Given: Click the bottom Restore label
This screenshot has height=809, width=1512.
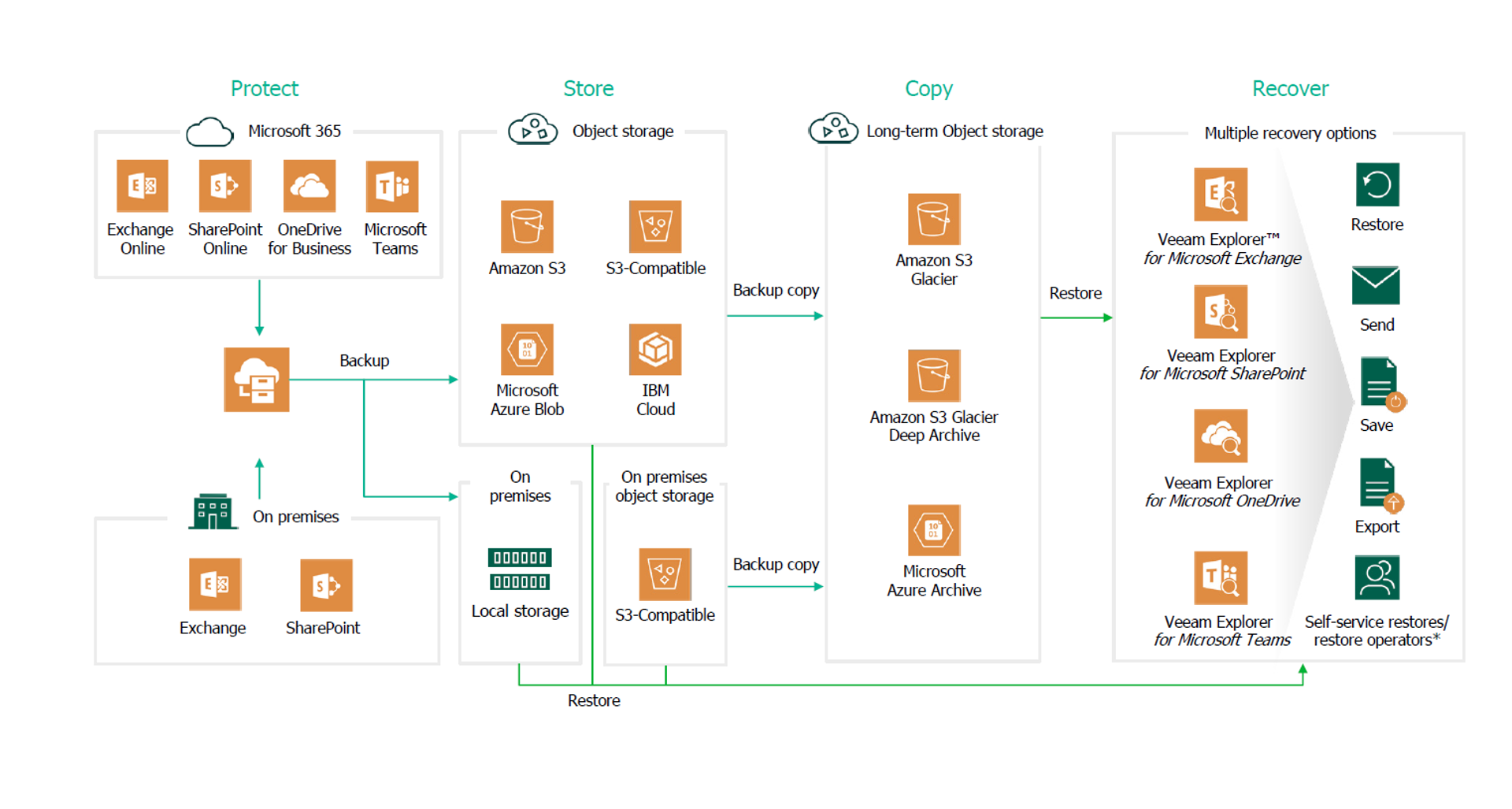Looking at the screenshot, I should click(x=594, y=700).
